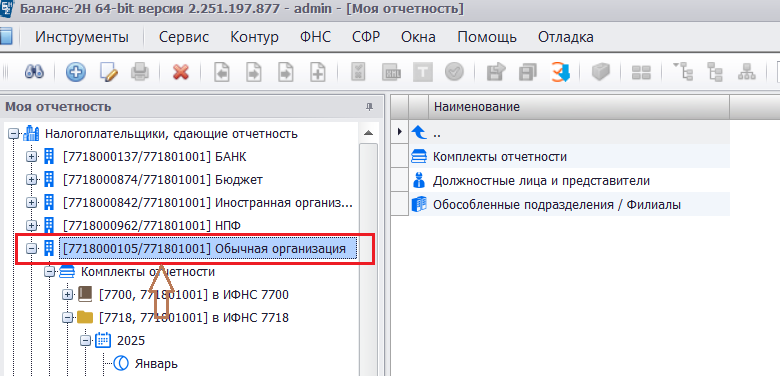Select [7718000874/771801001] Бюджет in tree
780x376 pixels.
click(x=163, y=180)
